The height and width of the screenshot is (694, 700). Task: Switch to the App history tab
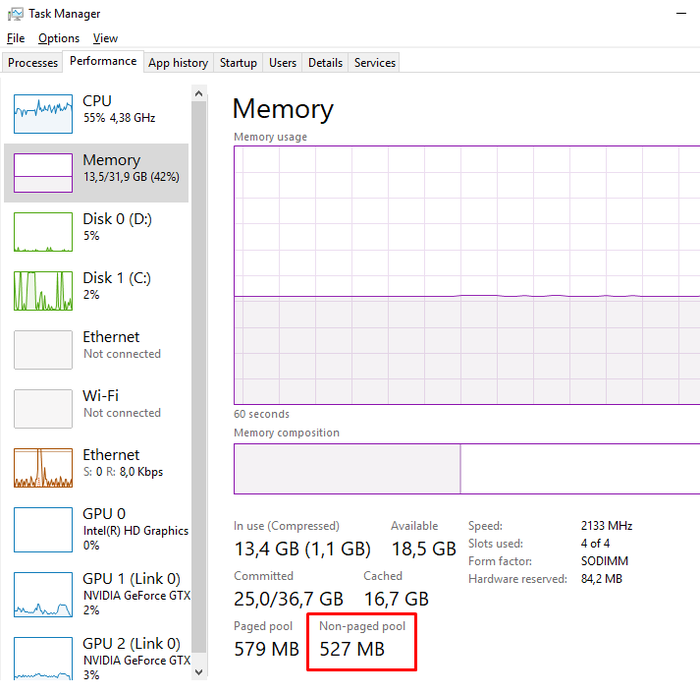[178, 63]
